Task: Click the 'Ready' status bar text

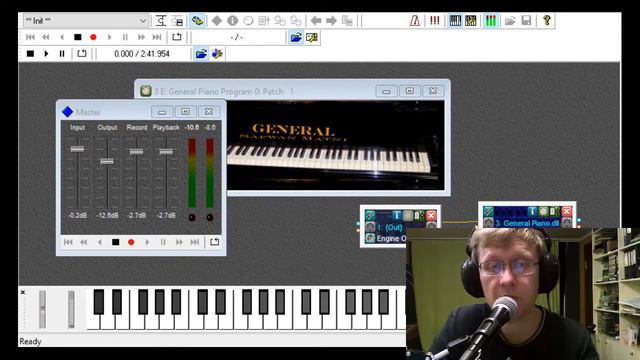Action: click(30, 341)
